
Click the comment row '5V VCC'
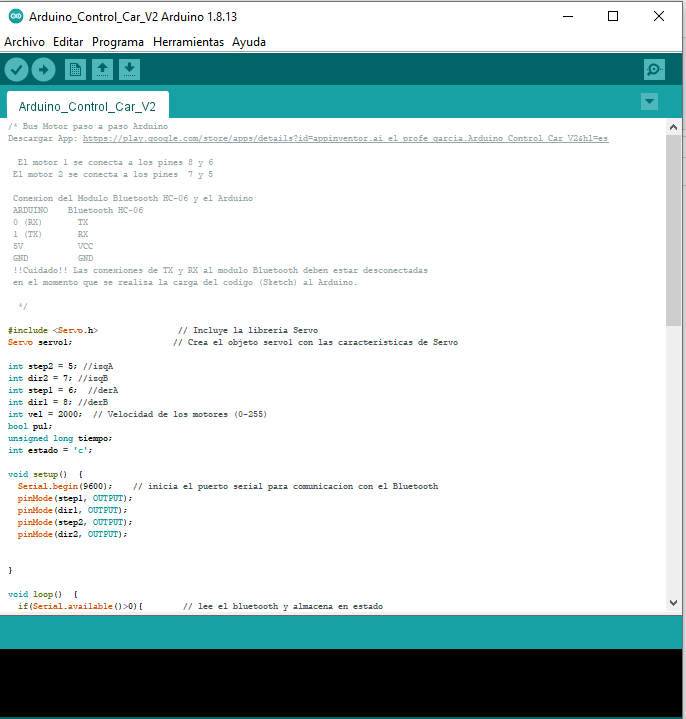click(53, 246)
